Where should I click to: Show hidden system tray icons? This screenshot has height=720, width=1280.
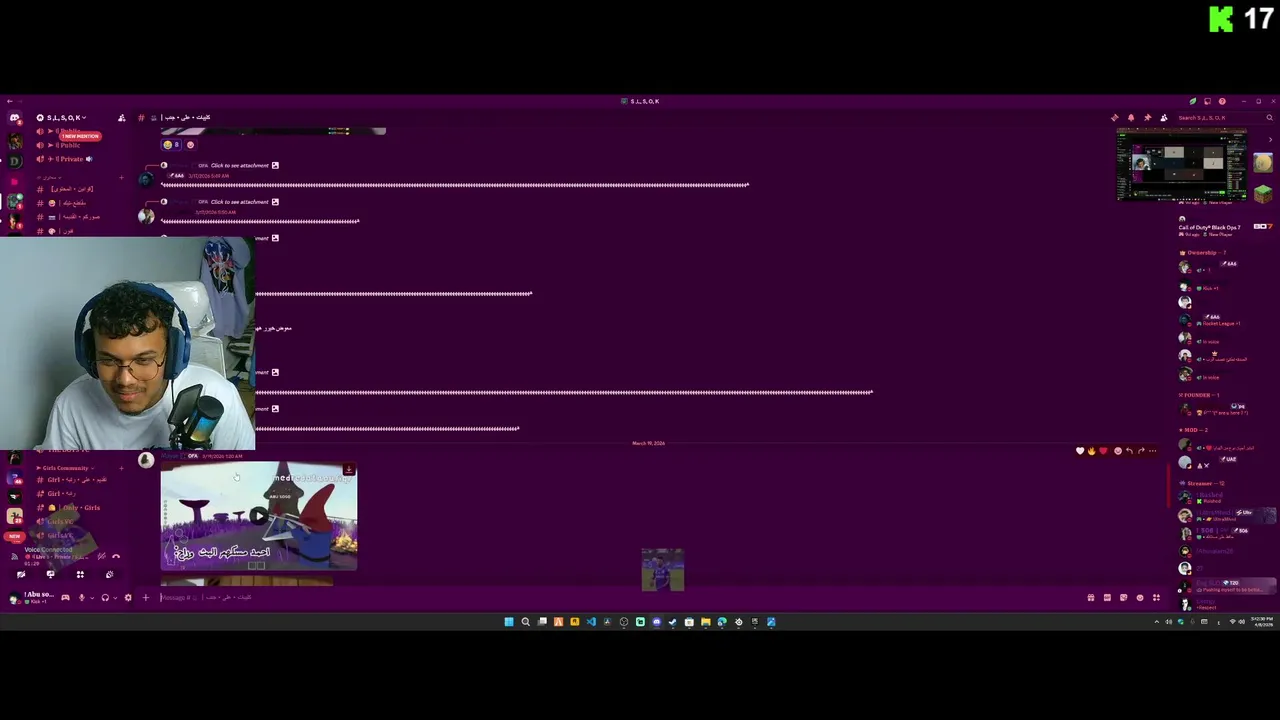pyautogui.click(x=1157, y=622)
